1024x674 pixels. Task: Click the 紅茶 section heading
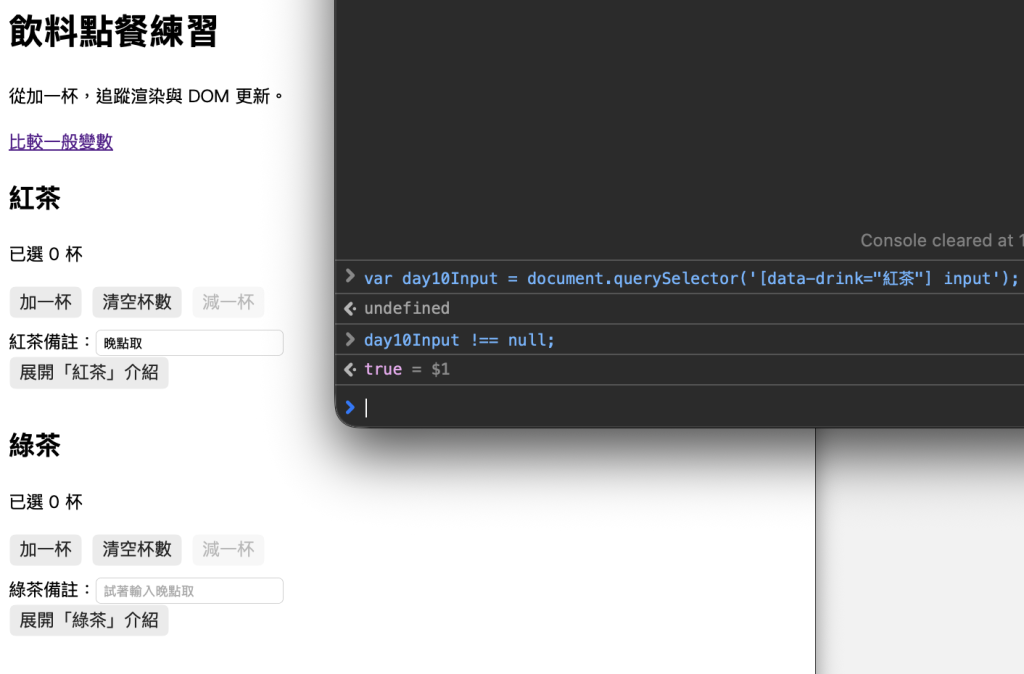pos(35,198)
